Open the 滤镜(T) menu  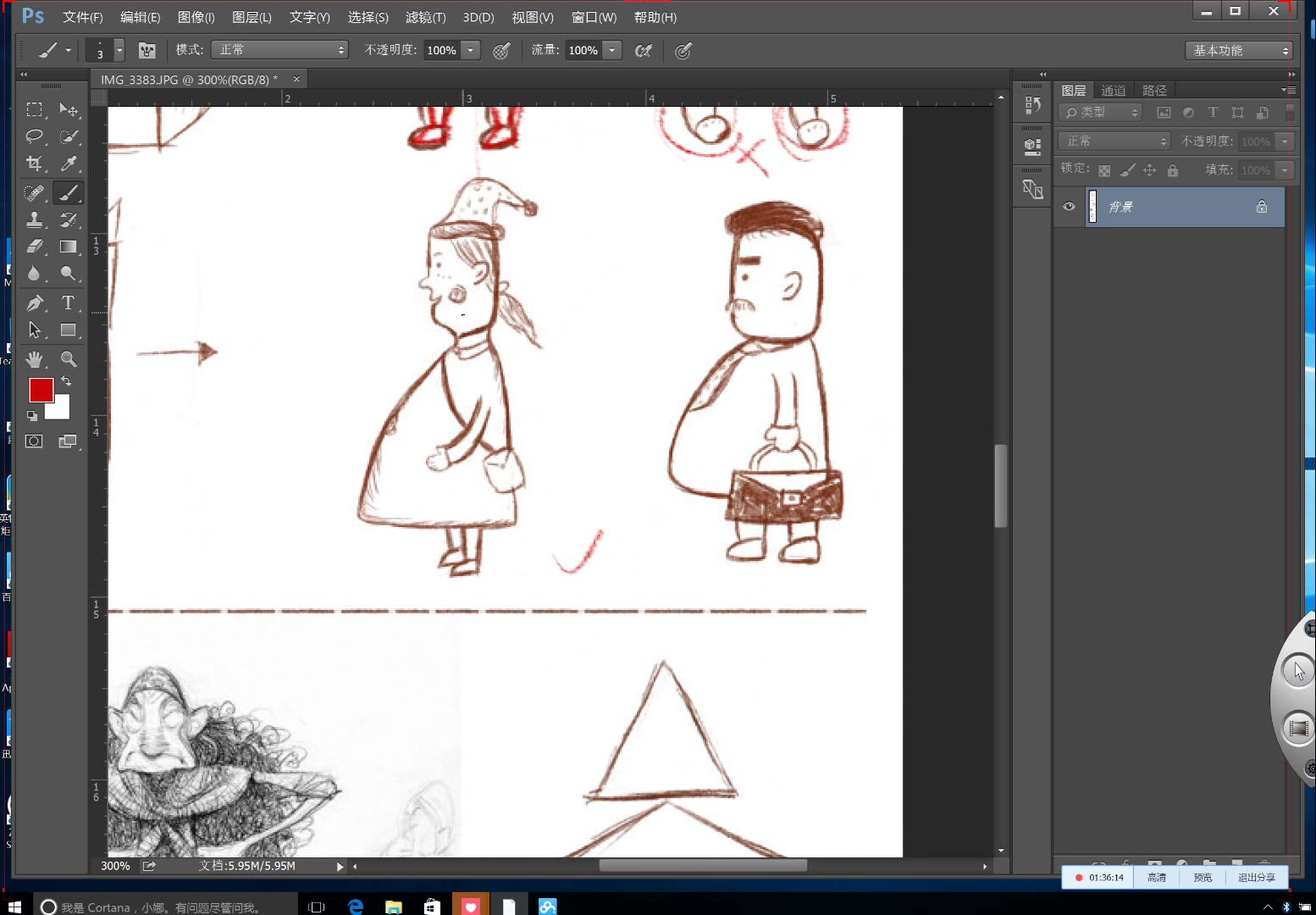[426, 17]
